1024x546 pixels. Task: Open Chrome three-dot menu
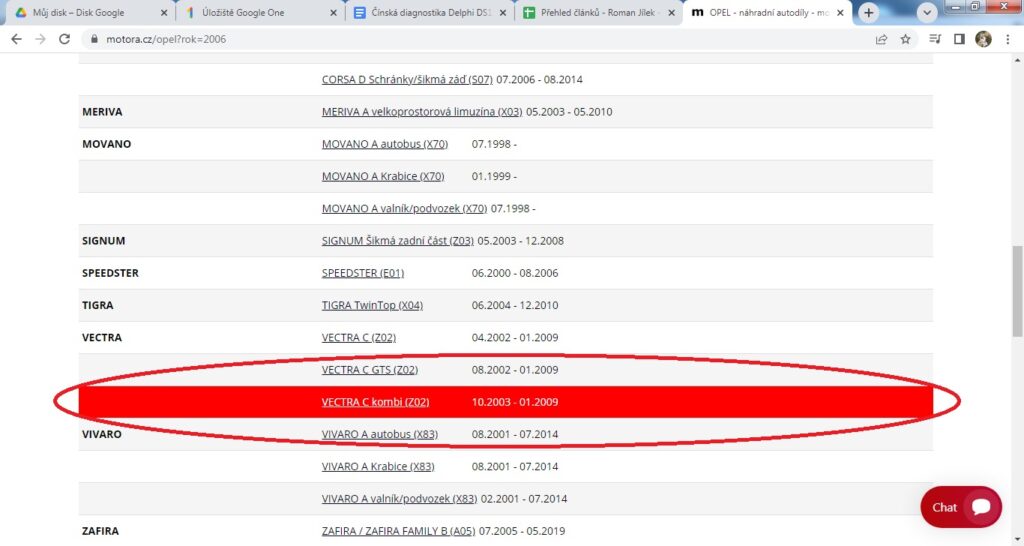(x=1008, y=39)
